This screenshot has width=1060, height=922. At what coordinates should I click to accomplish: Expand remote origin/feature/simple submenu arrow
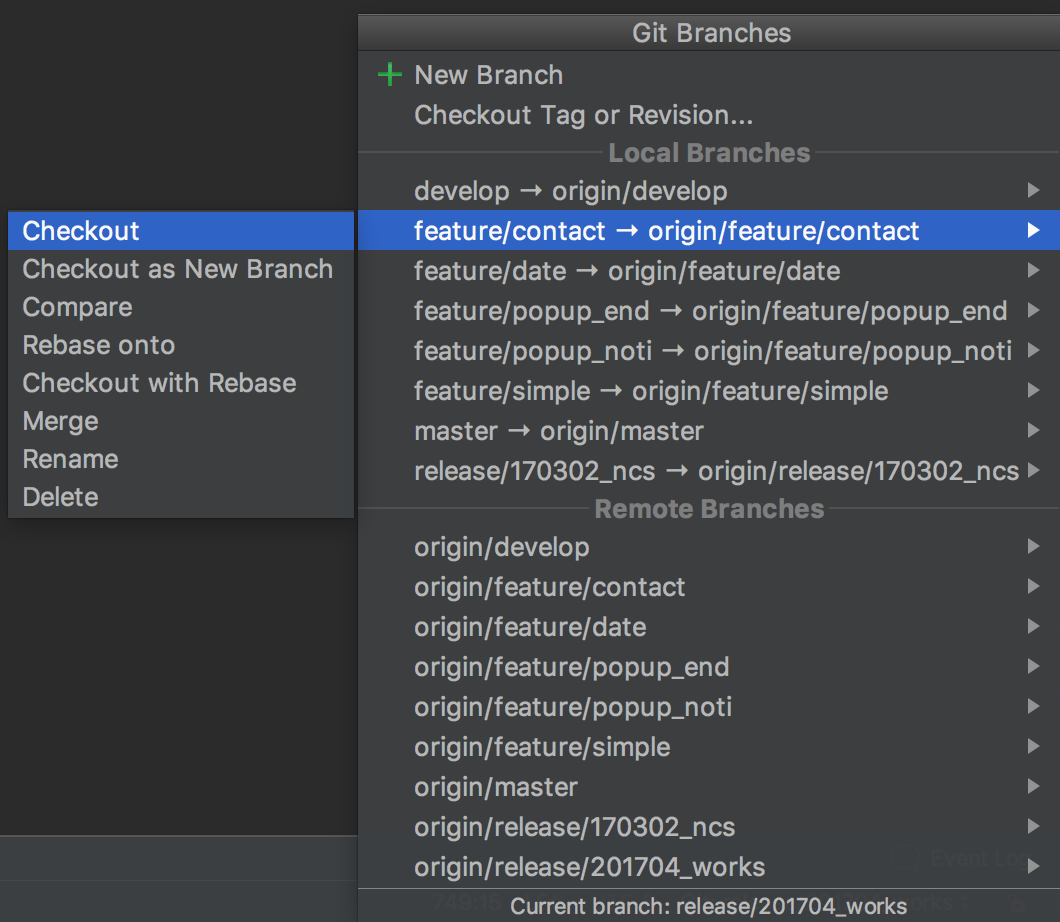coord(1033,746)
